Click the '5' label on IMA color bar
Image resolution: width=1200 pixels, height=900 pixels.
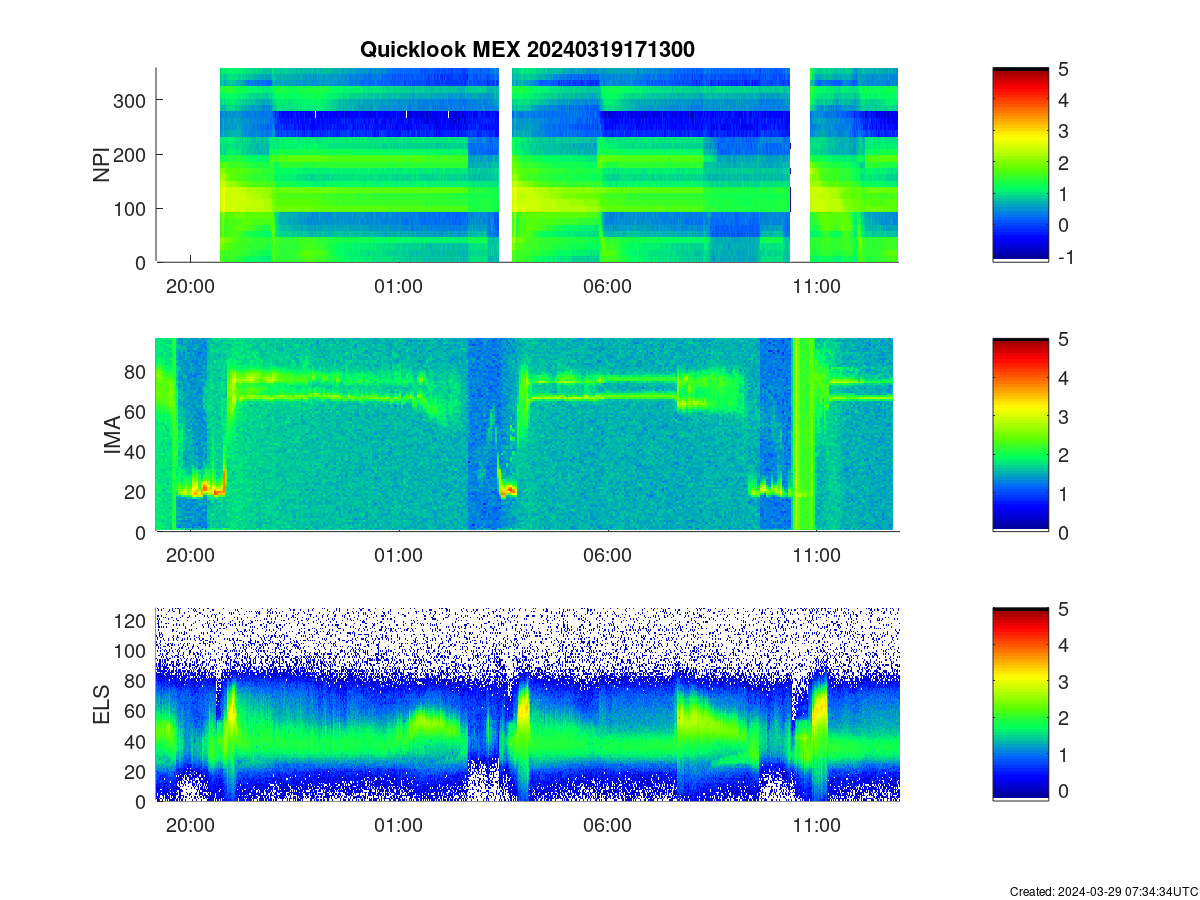[1063, 339]
